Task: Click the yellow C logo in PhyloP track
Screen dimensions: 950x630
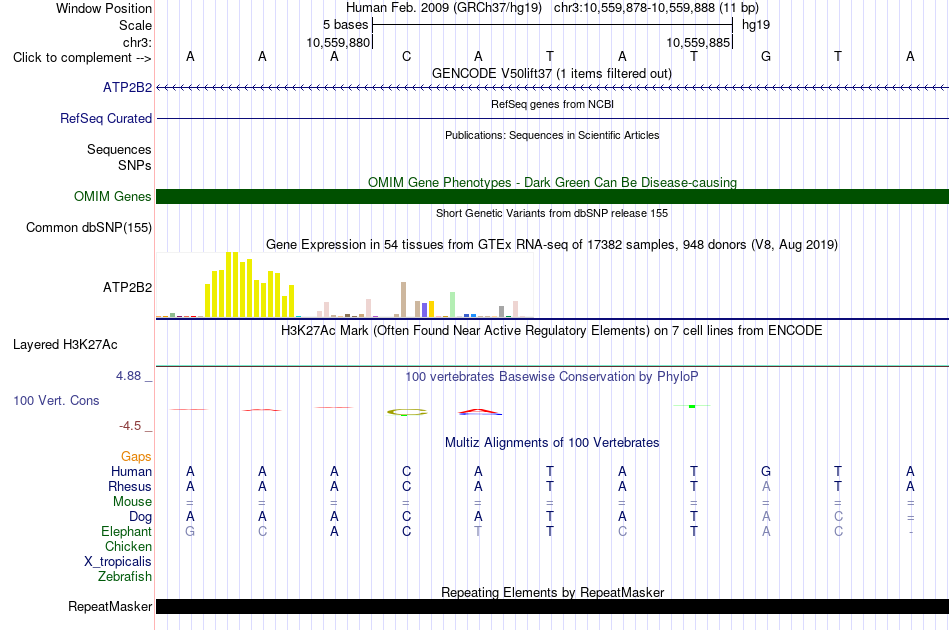Action: pyautogui.click(x=407, y=412)
